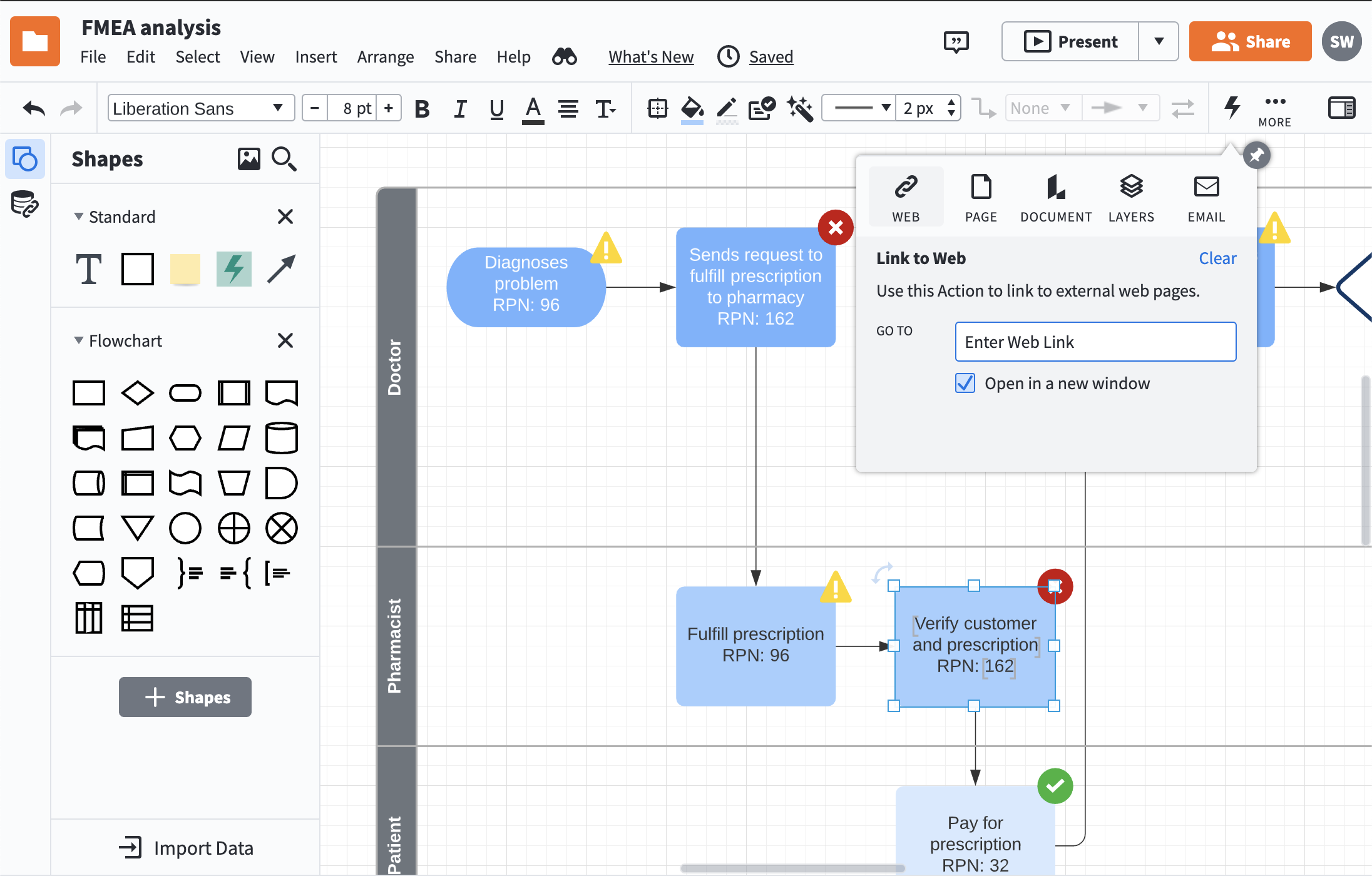This screenshot has height=876, width=1372.
Task: Pick the yellow note shape swatch
Action: (x=185, y=269)
